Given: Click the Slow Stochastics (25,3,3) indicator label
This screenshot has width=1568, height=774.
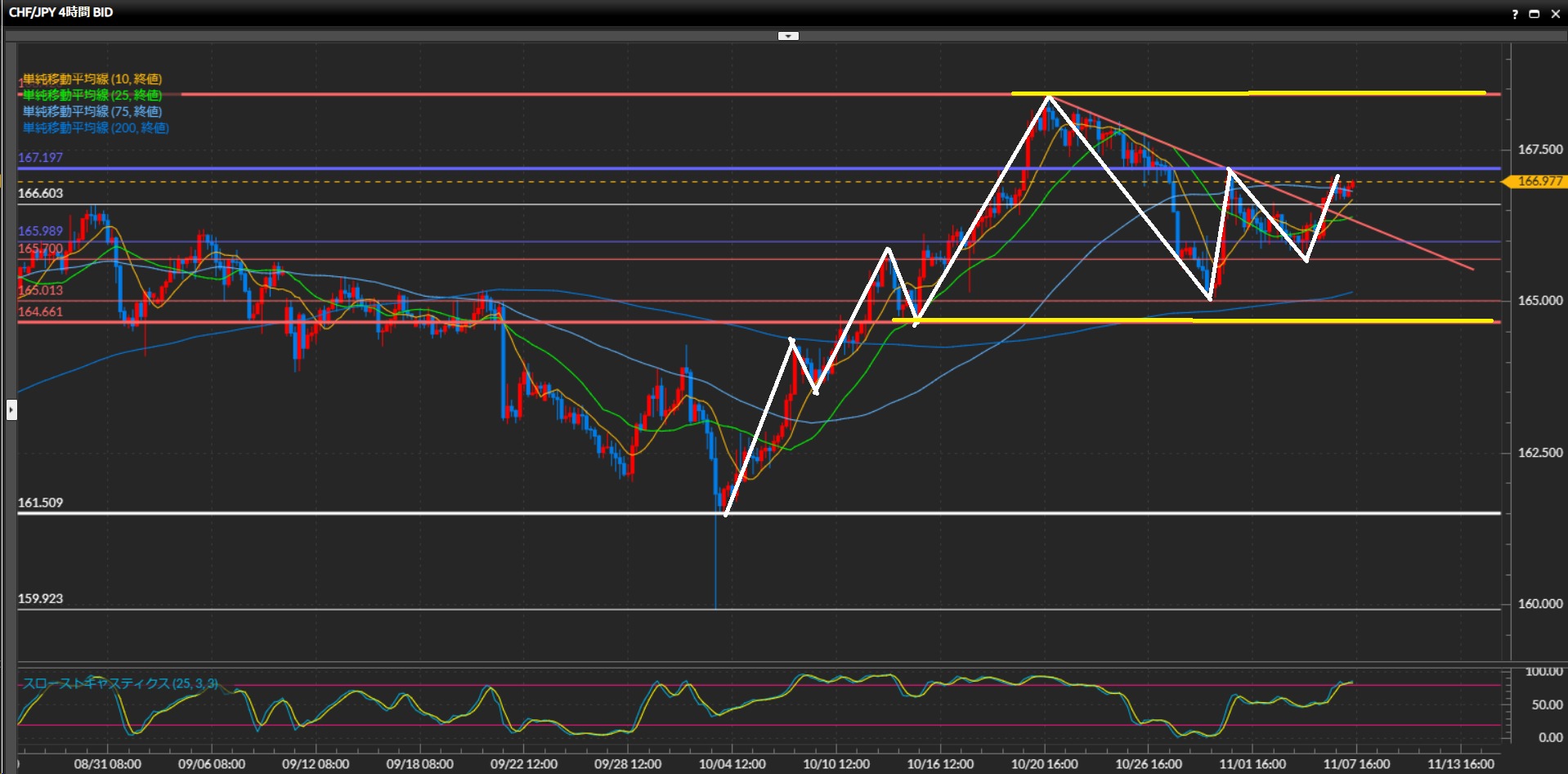Looking at the screenshot, I should click(x=119, y=683).
